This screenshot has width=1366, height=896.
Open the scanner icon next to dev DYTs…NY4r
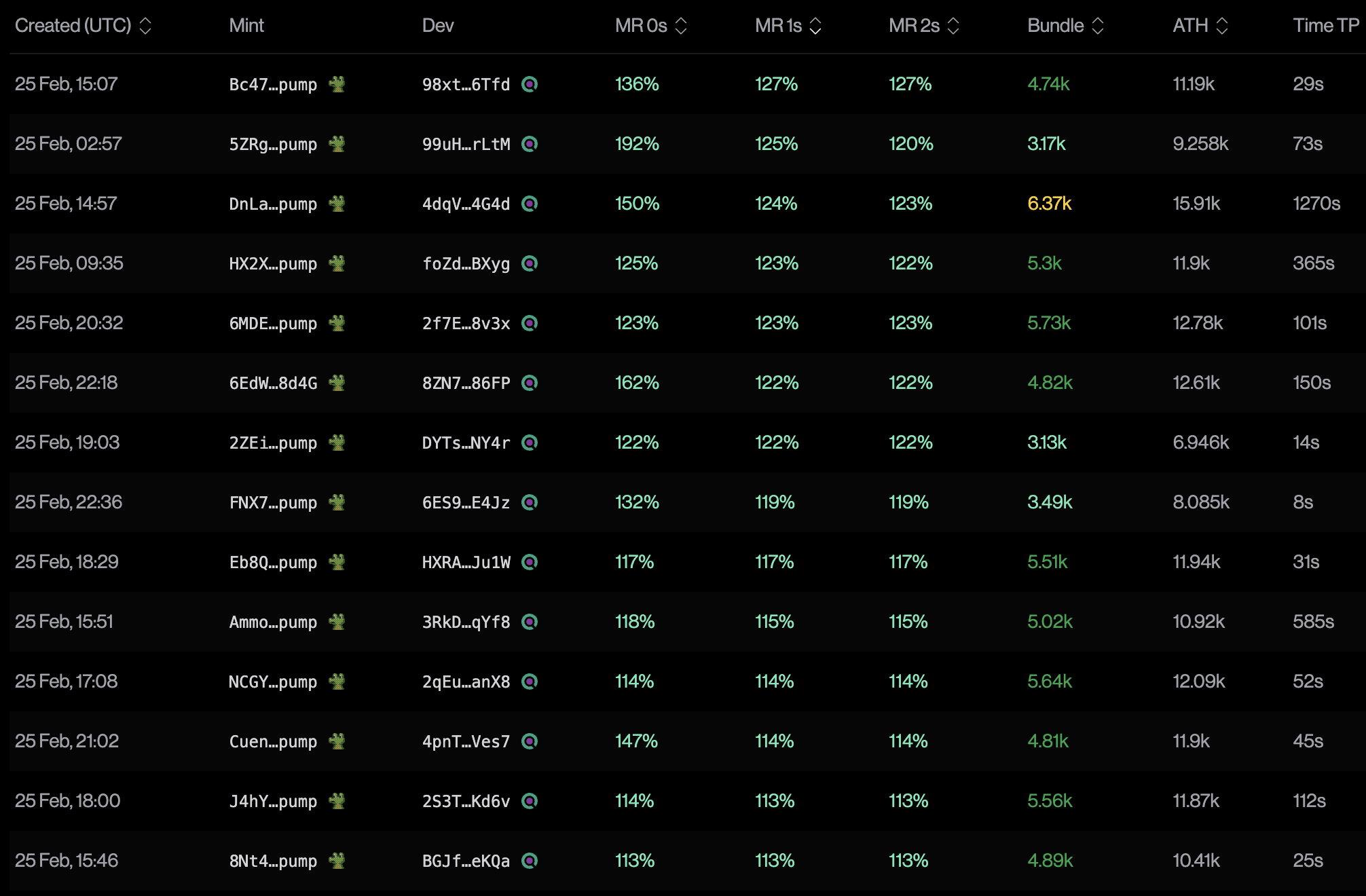pos(531,443)
